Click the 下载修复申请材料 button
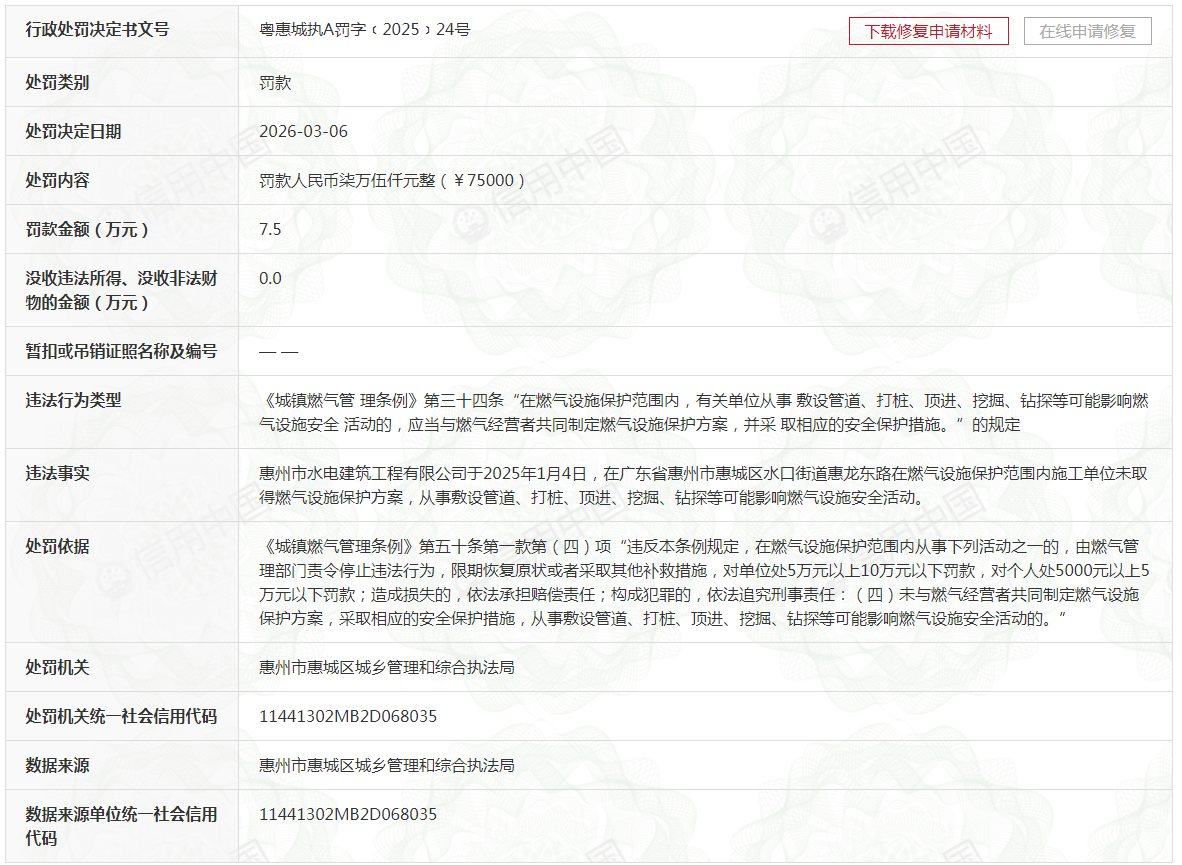The image size is (1182, 865). pos(928,31)
